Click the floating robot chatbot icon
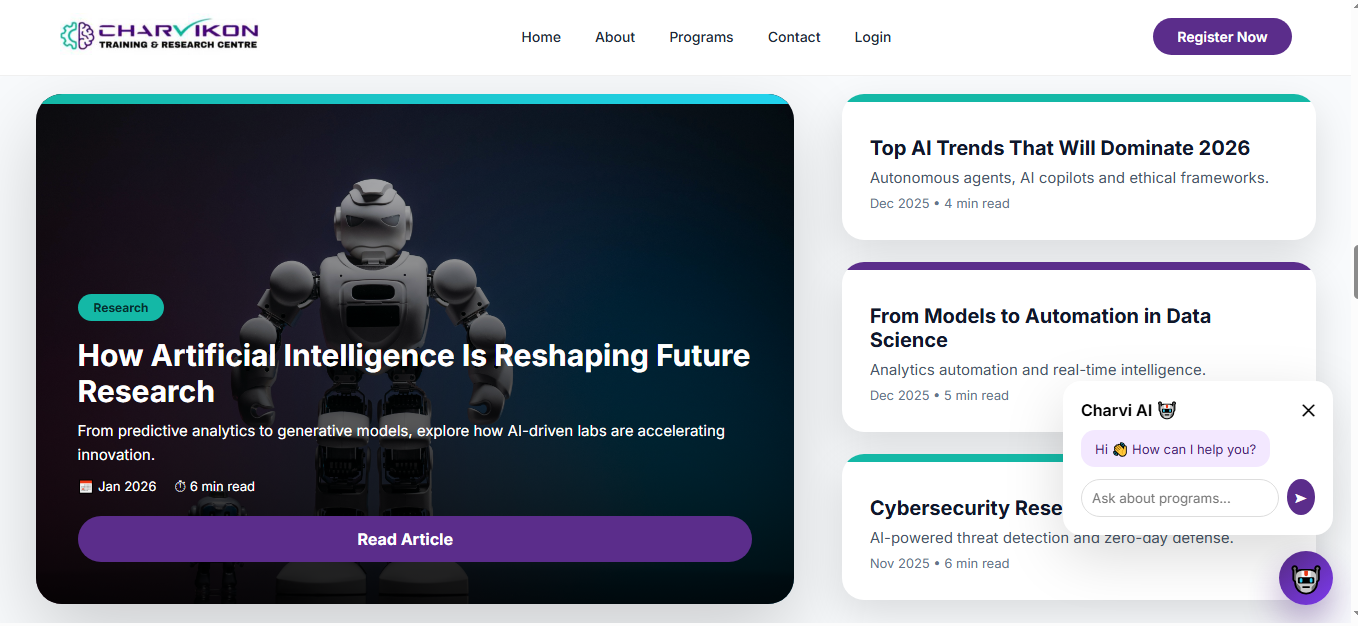Viewport: 1358px width, 626px height. pyautogui.click(x=1305, y=578)
